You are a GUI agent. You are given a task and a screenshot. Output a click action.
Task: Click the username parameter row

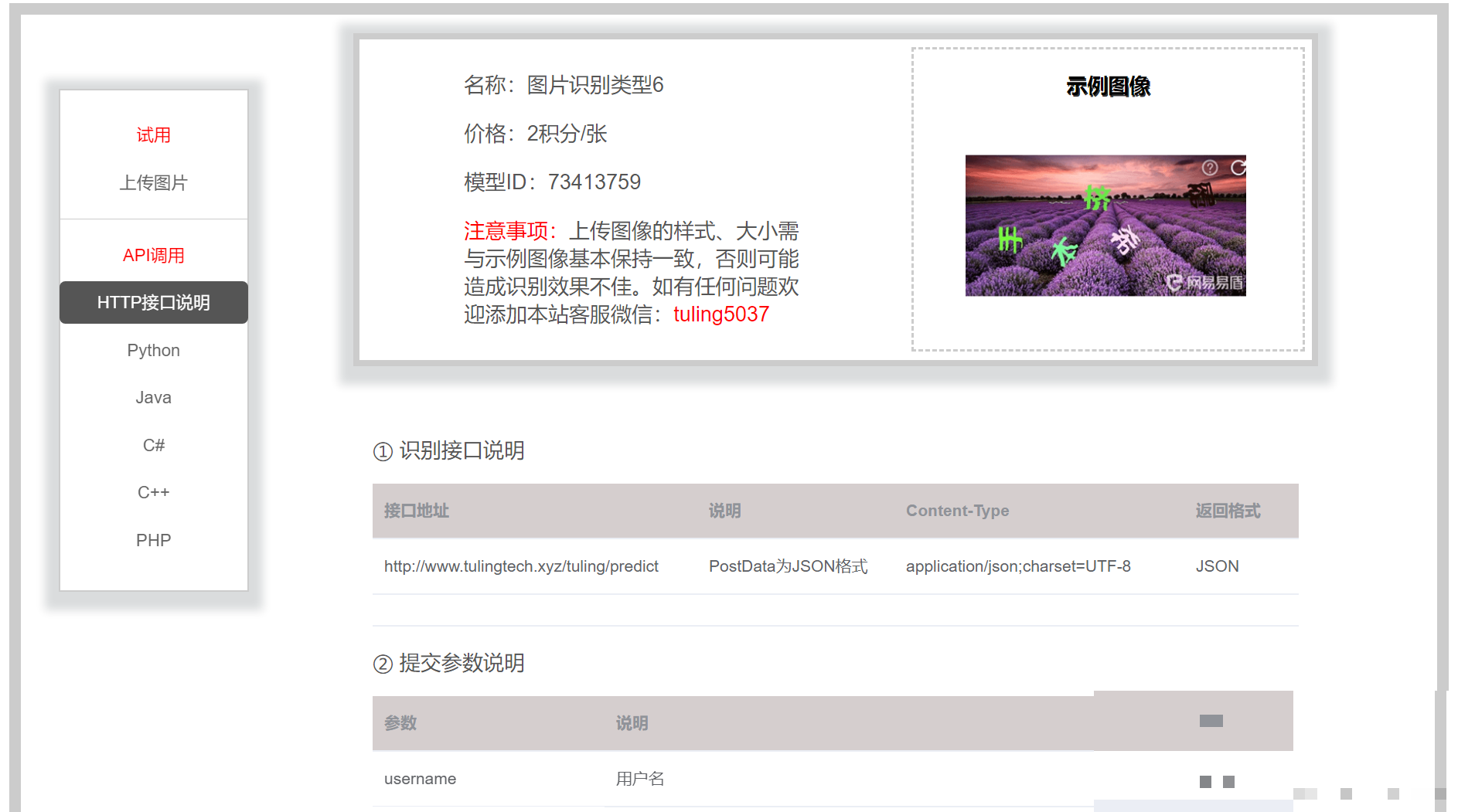[420, 779]
